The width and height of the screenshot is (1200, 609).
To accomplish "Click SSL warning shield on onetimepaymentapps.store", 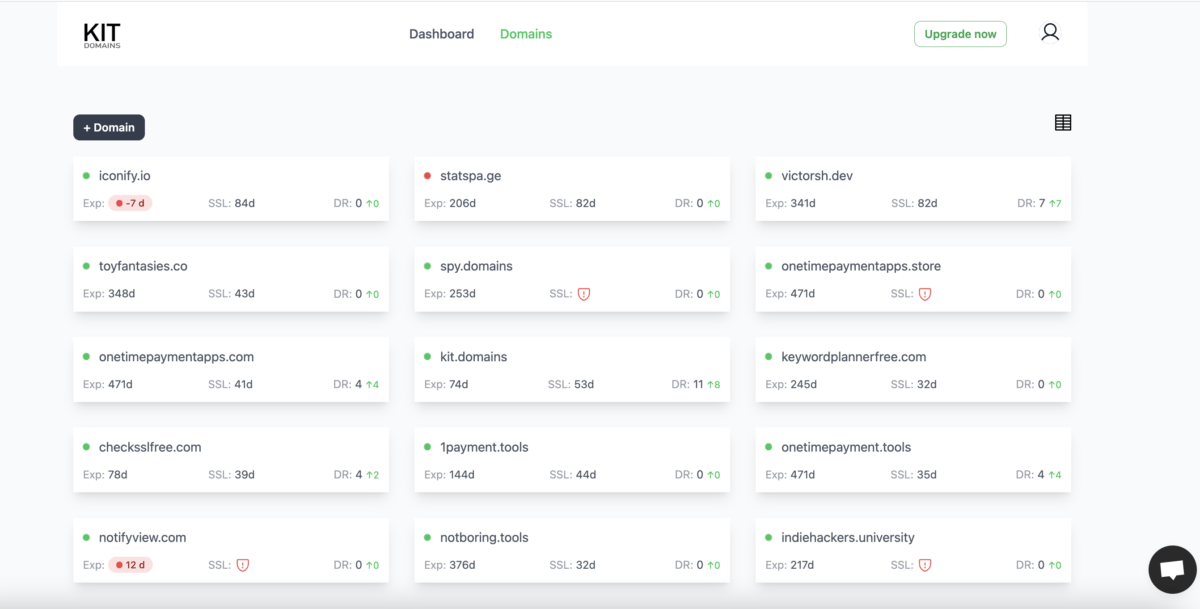I will [925, 294].
